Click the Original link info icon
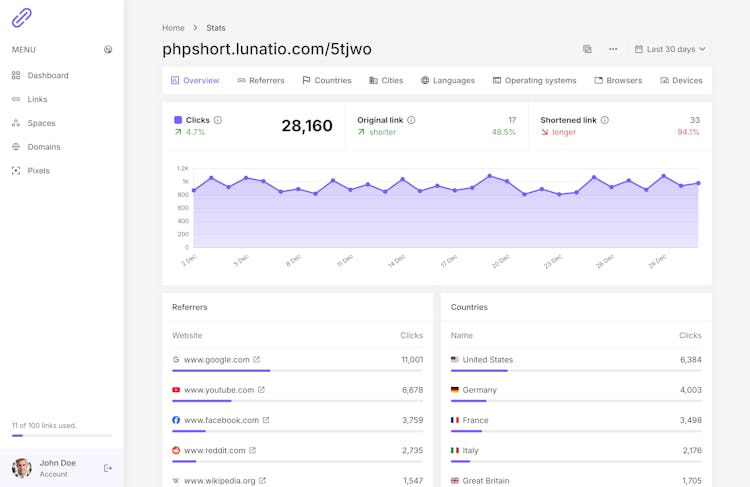 coord(411,120)
